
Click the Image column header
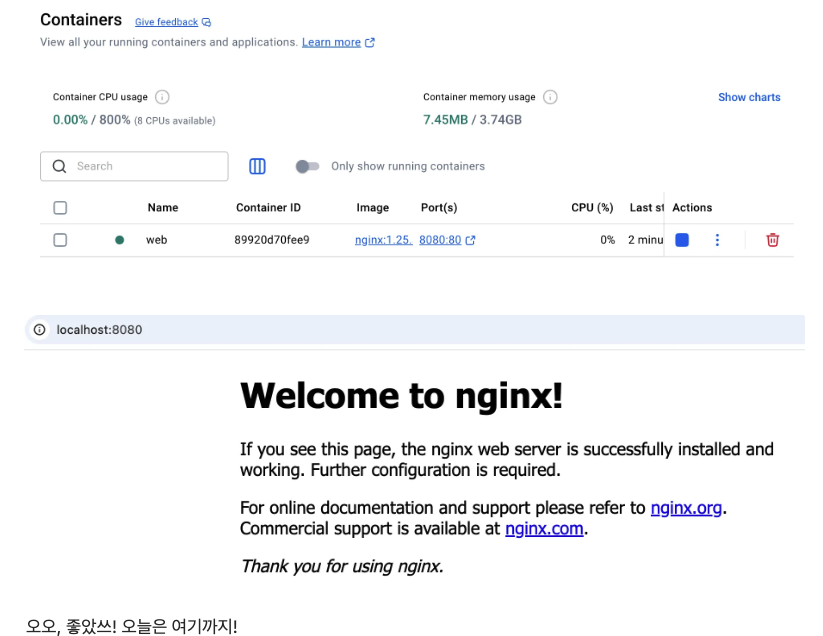point(373,208)
